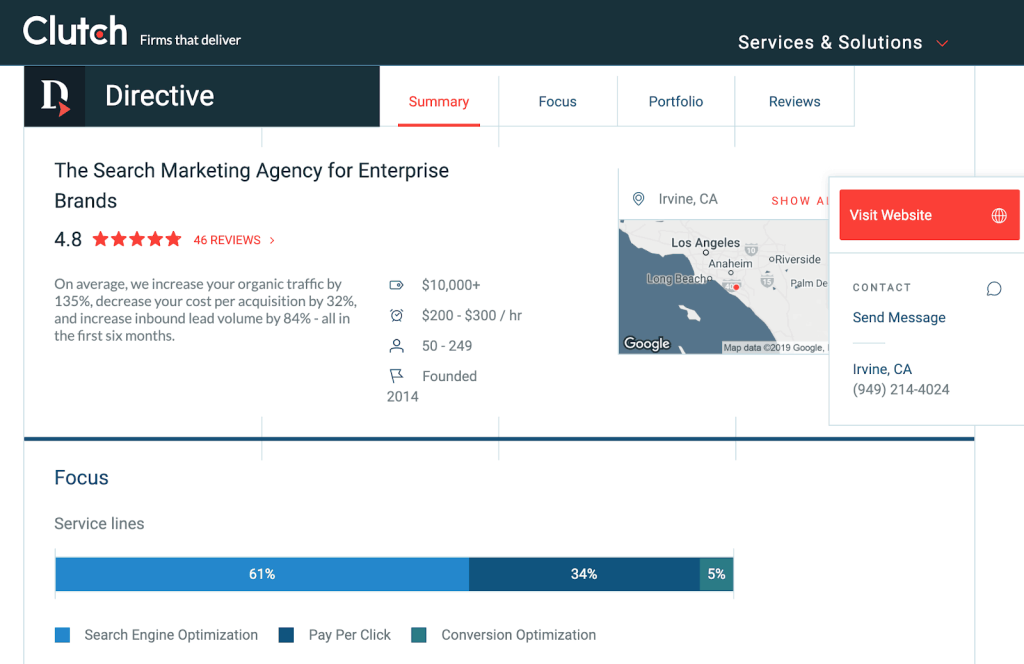Click the Google logo on the map
The image size is (1024, 664).
[x=646, y=343]
